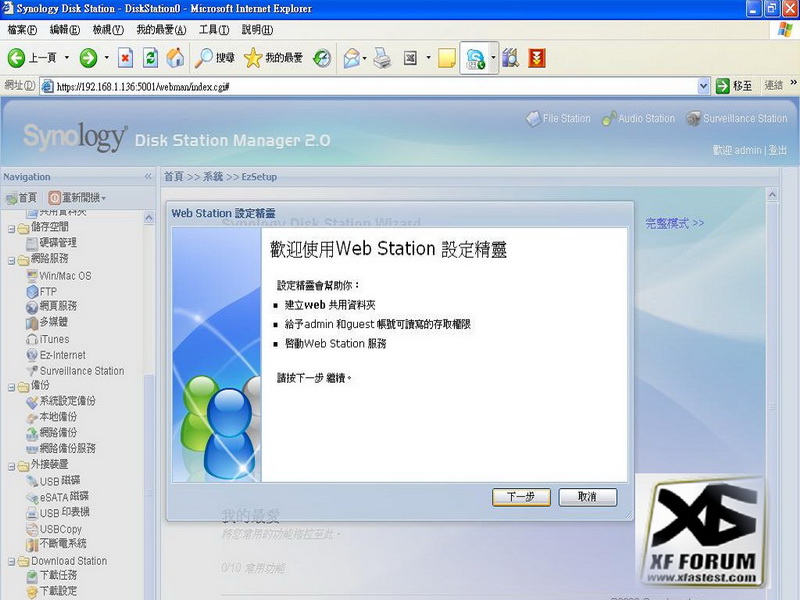Print the page with the printer icon
Image resolution: width=800 pixels, height=600 pixels.
point(382,58)
